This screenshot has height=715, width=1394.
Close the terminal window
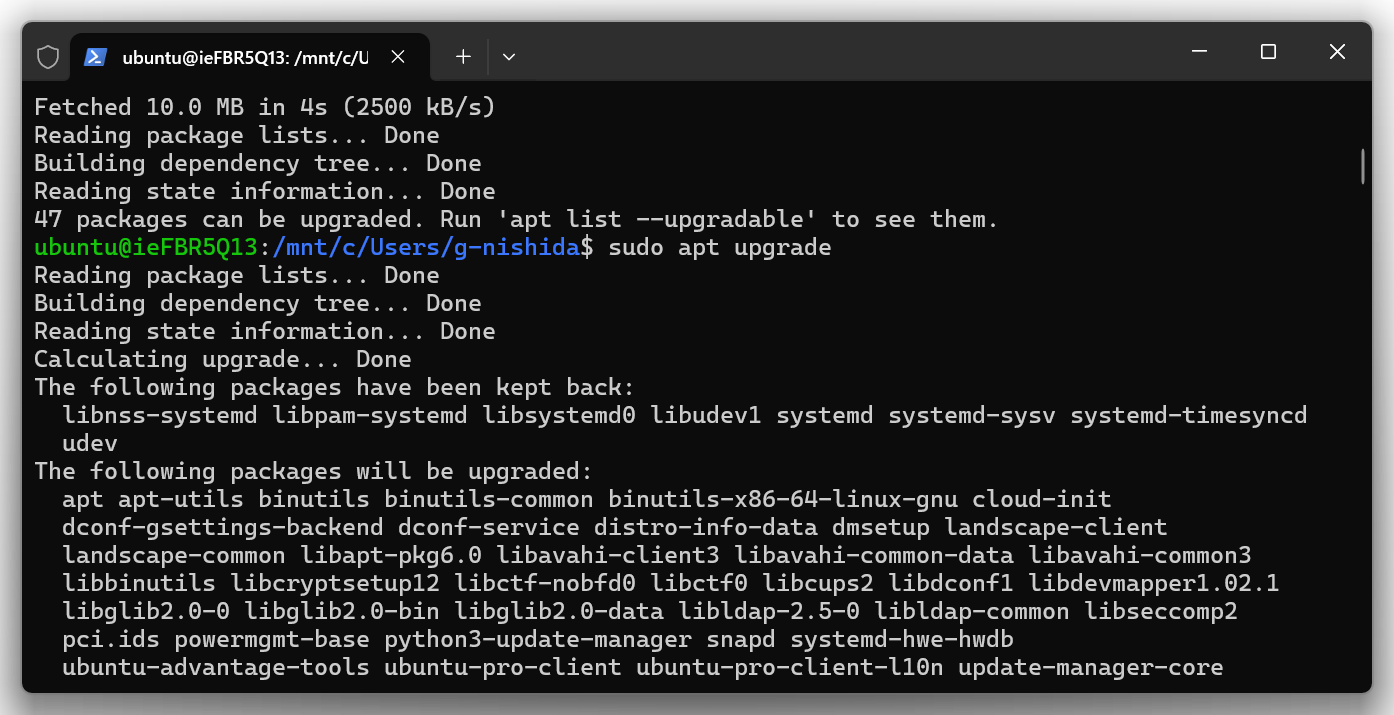[x=1337, y=52]
